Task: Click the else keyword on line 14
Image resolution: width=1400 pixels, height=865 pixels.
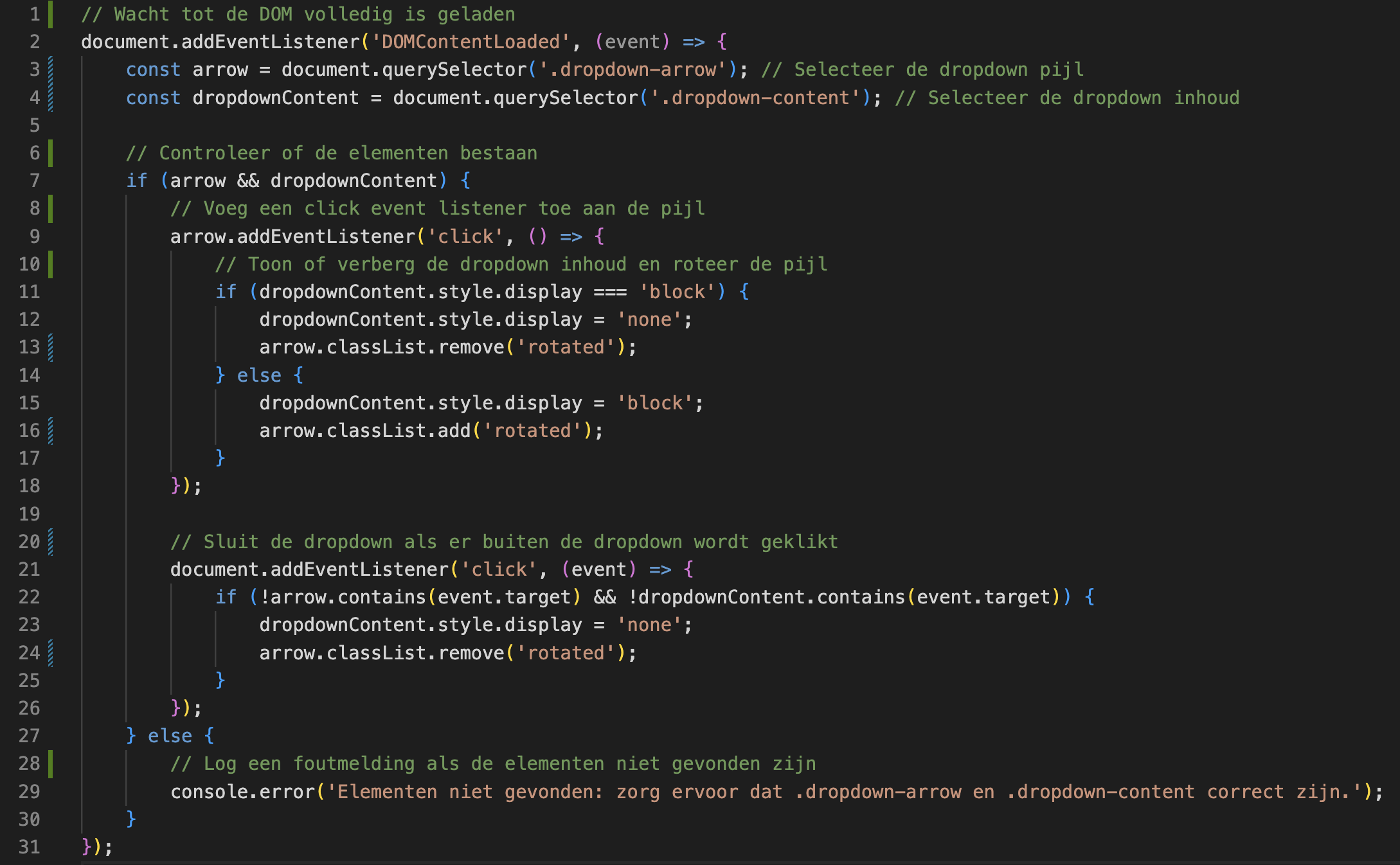Action: 259,375
